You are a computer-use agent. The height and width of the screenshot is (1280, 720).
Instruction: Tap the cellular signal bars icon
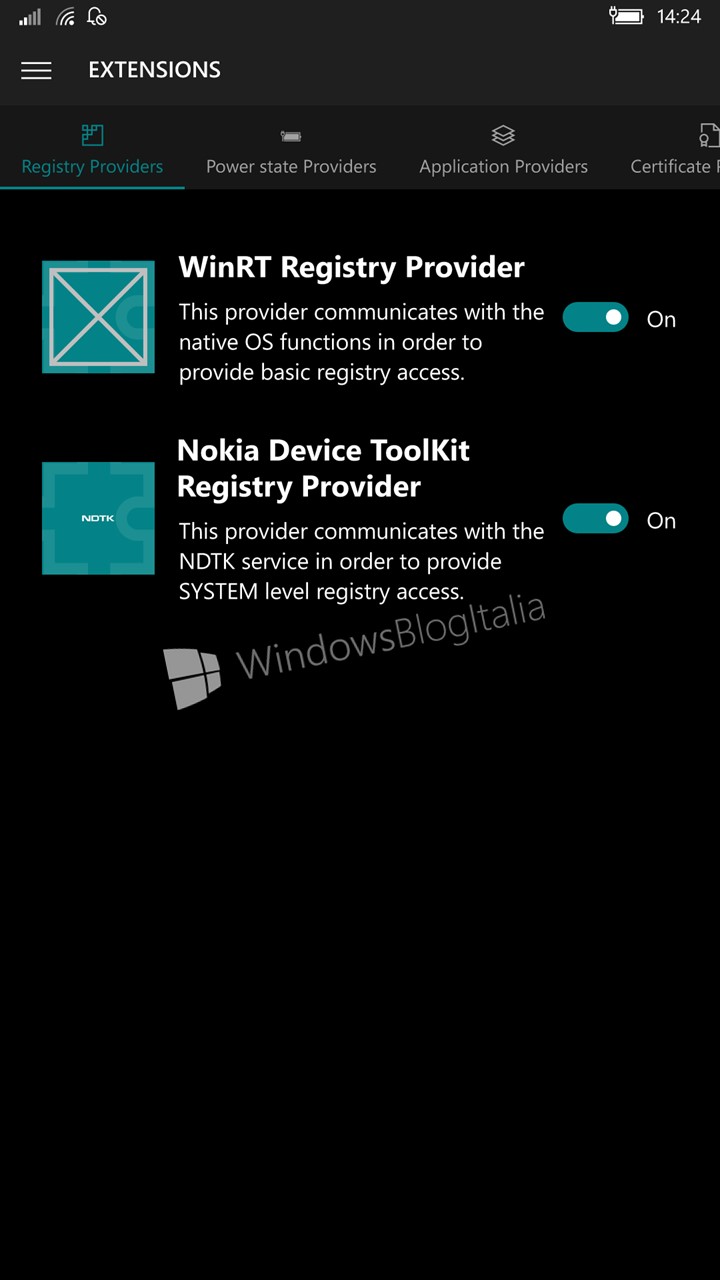point(30,16)
